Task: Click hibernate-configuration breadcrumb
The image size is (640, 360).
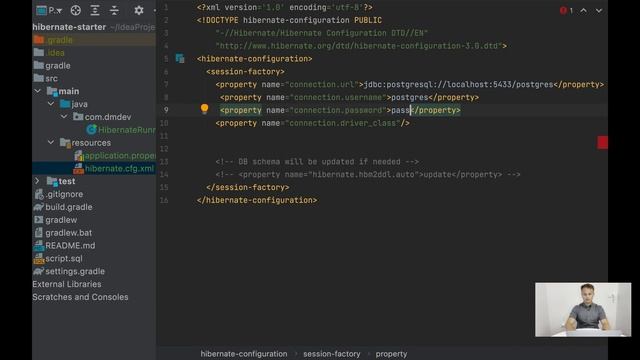Action: 244,354
